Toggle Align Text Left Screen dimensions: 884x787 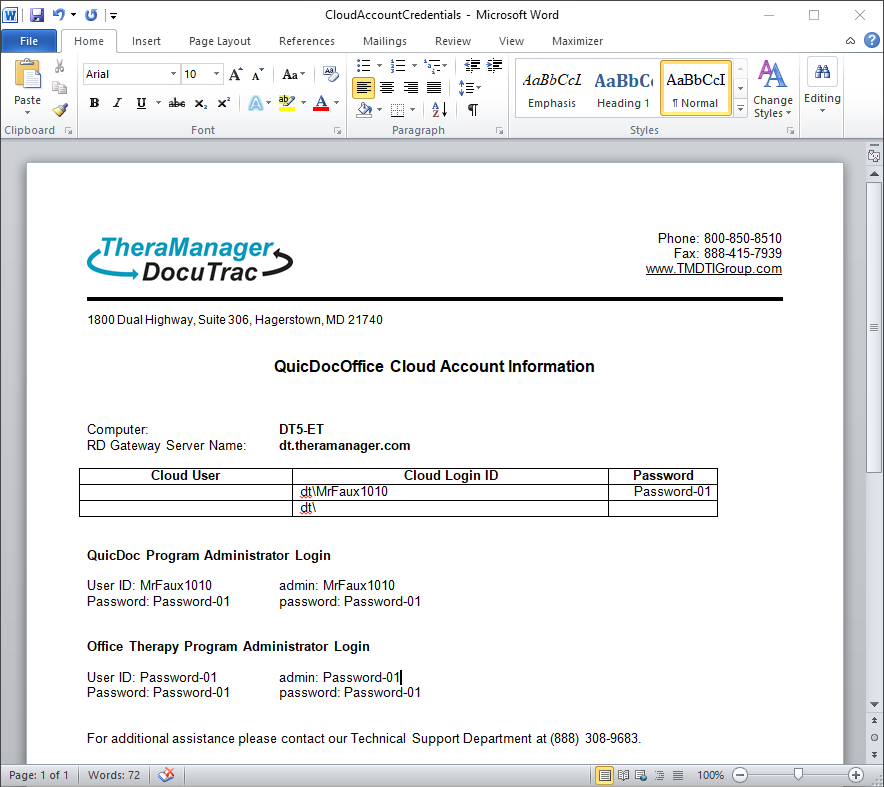click(364, 87)
